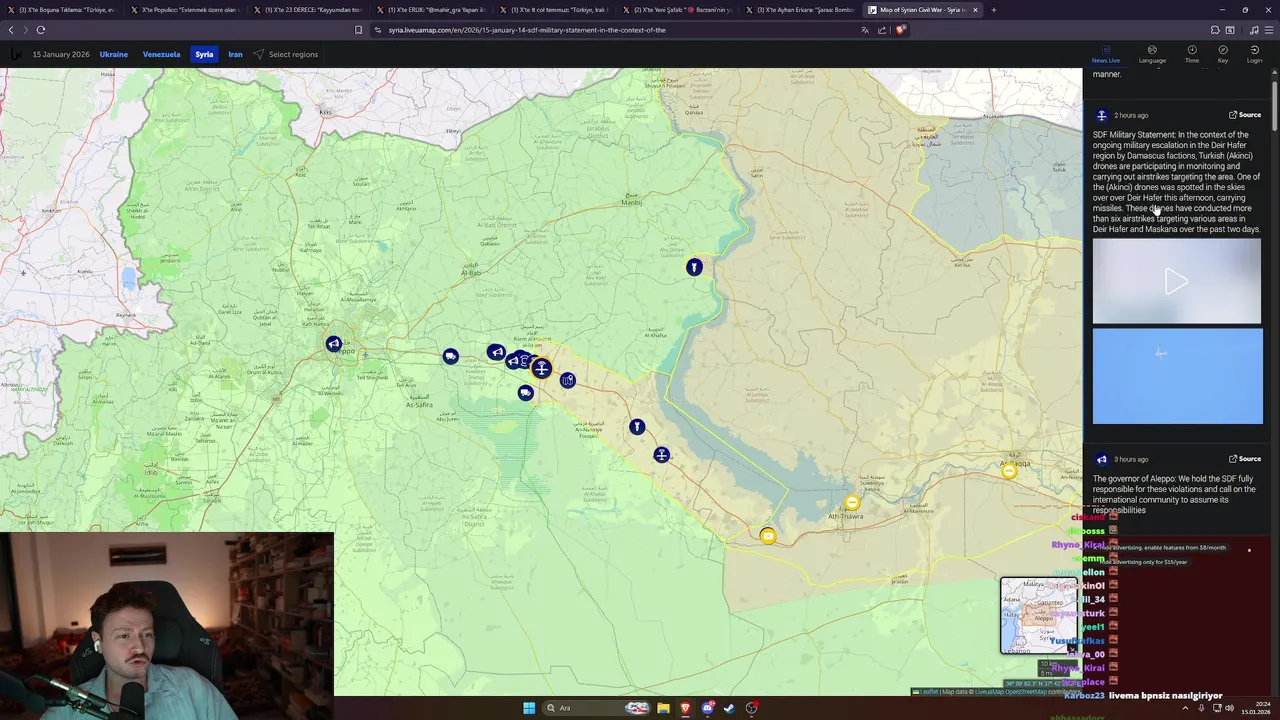Go back with the browser back arrow
The height and width of the screenshot is (720, 1280).
coord(11,30)
